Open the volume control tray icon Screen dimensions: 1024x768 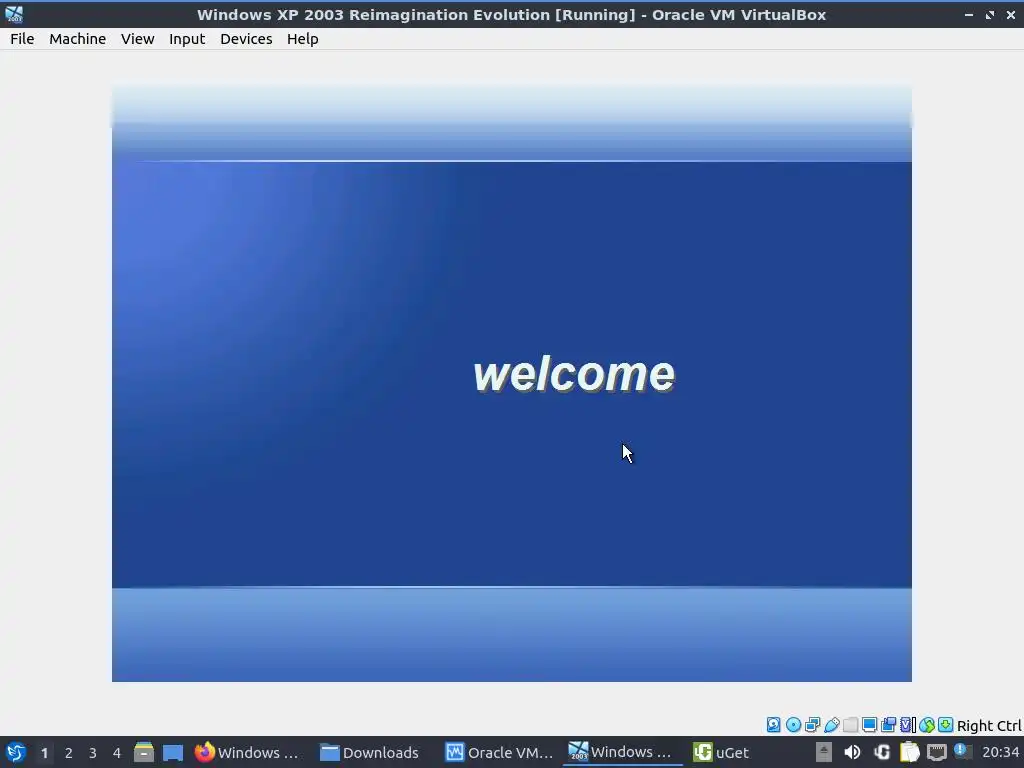(x=852, y=752)
